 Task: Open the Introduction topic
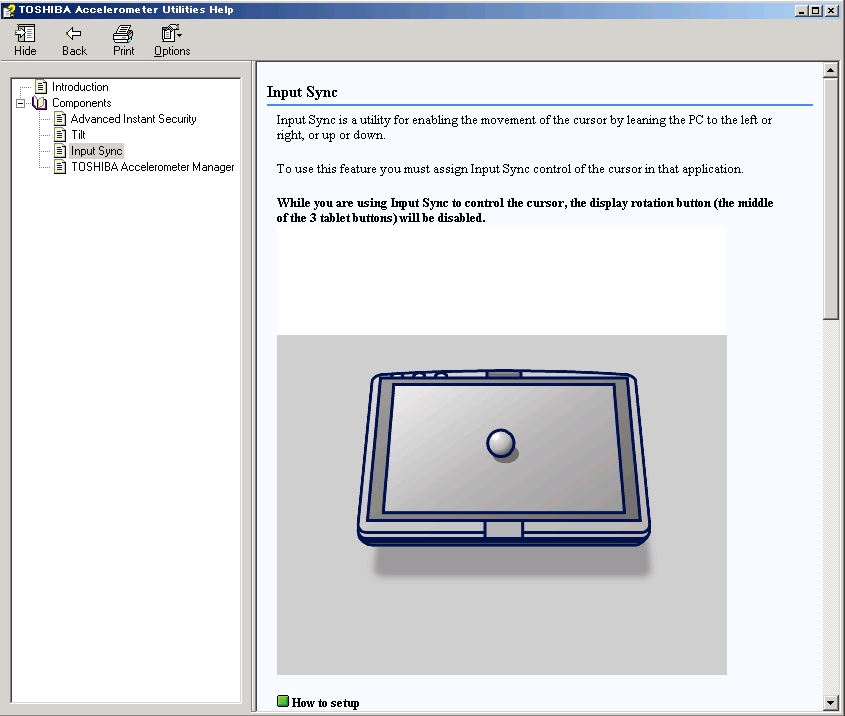[x=80, y=87]
